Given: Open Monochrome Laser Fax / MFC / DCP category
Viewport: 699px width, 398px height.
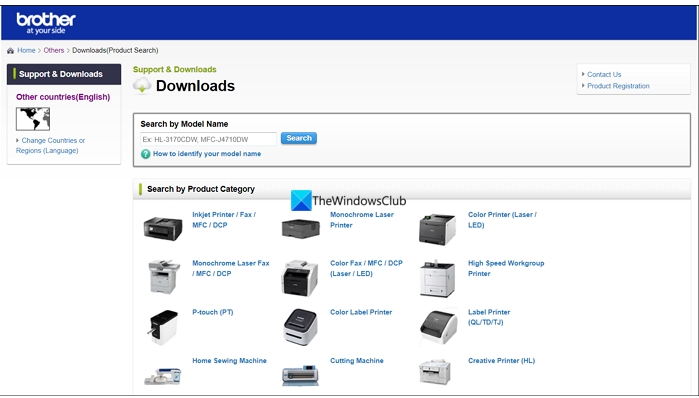Looking at the screenshot, I should (230, 268).
